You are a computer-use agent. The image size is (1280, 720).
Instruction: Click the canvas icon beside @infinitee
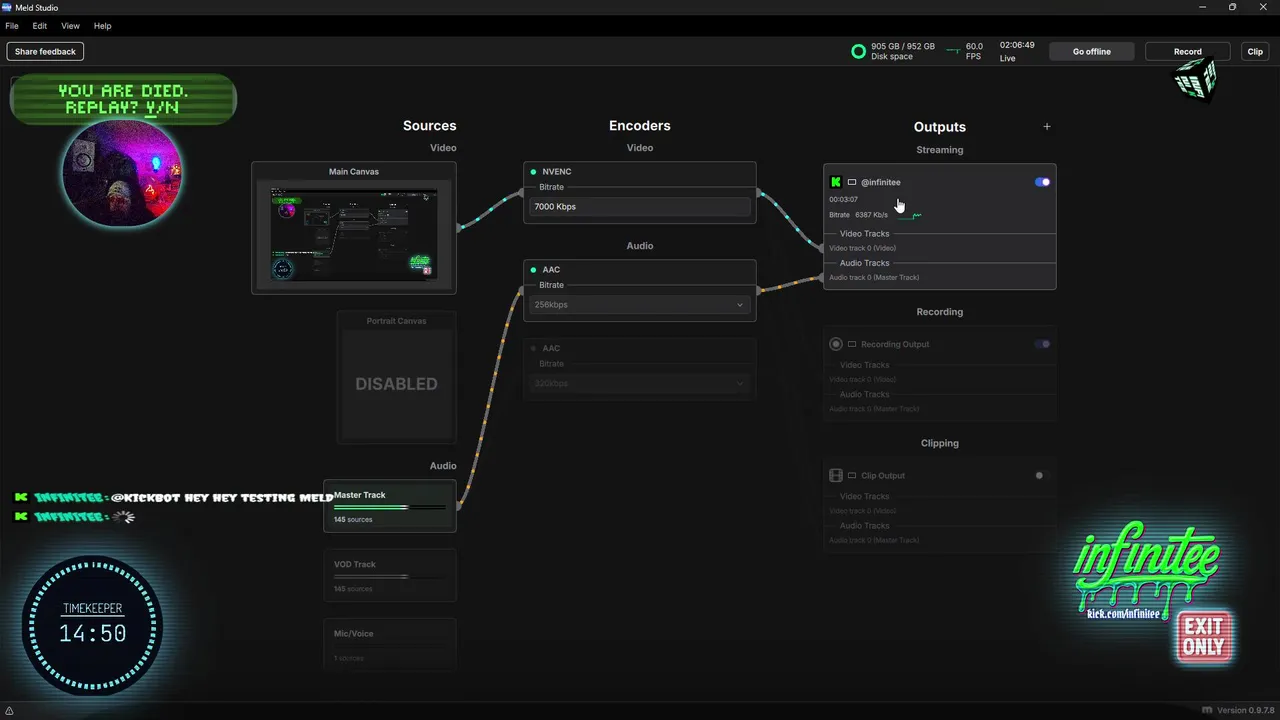tap(852, 182)
